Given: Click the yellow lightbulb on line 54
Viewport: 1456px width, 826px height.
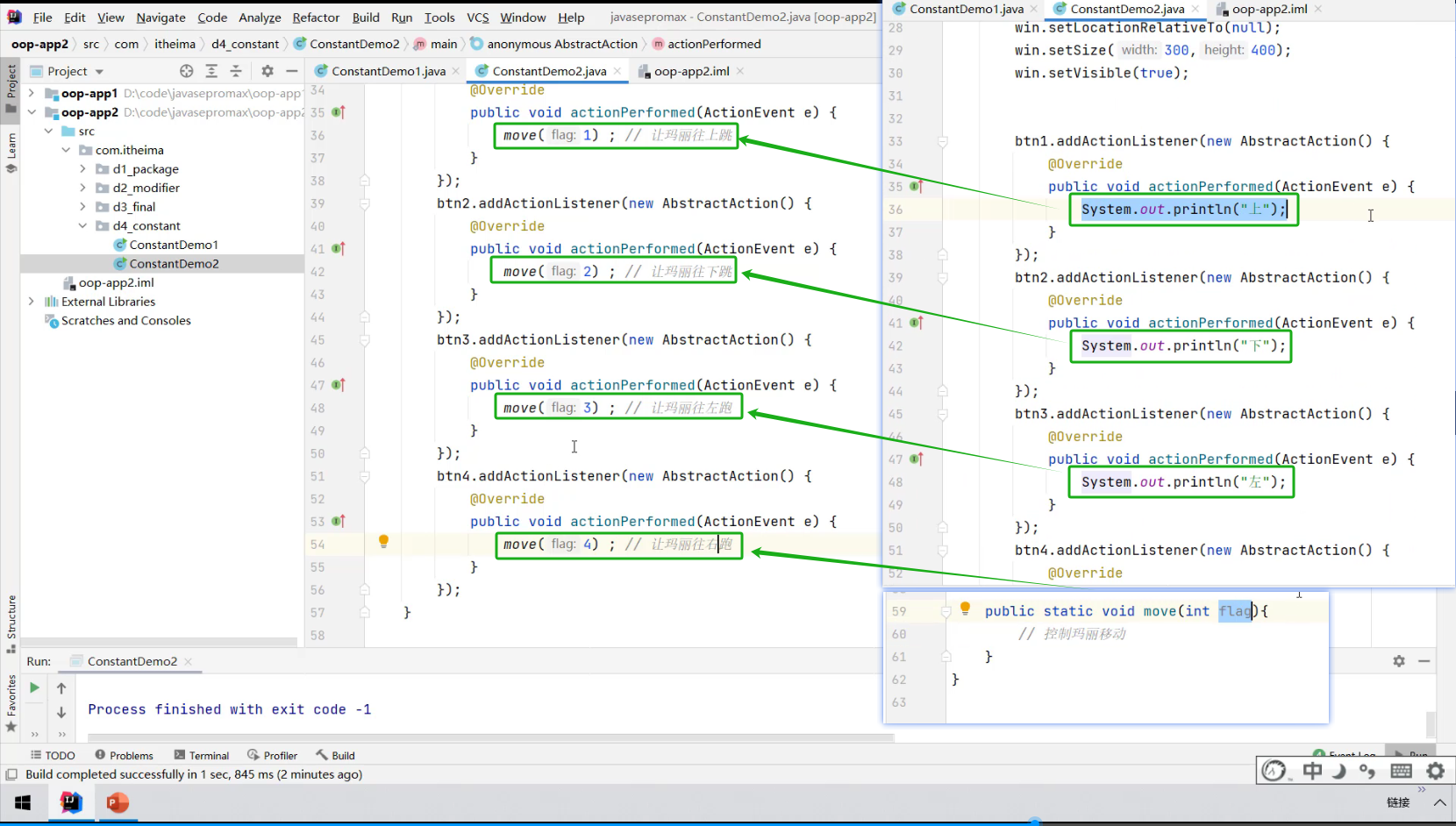Looking at the screenshot, I should (383, 542).
